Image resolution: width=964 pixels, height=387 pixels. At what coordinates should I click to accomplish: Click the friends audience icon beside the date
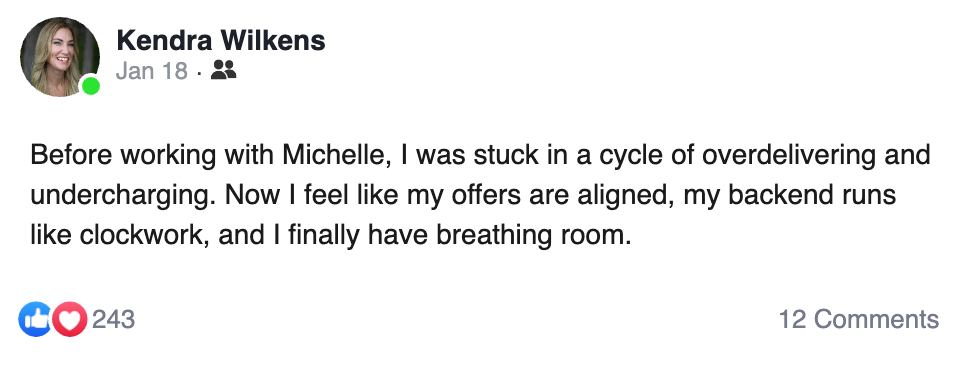[x=223, y=71]
